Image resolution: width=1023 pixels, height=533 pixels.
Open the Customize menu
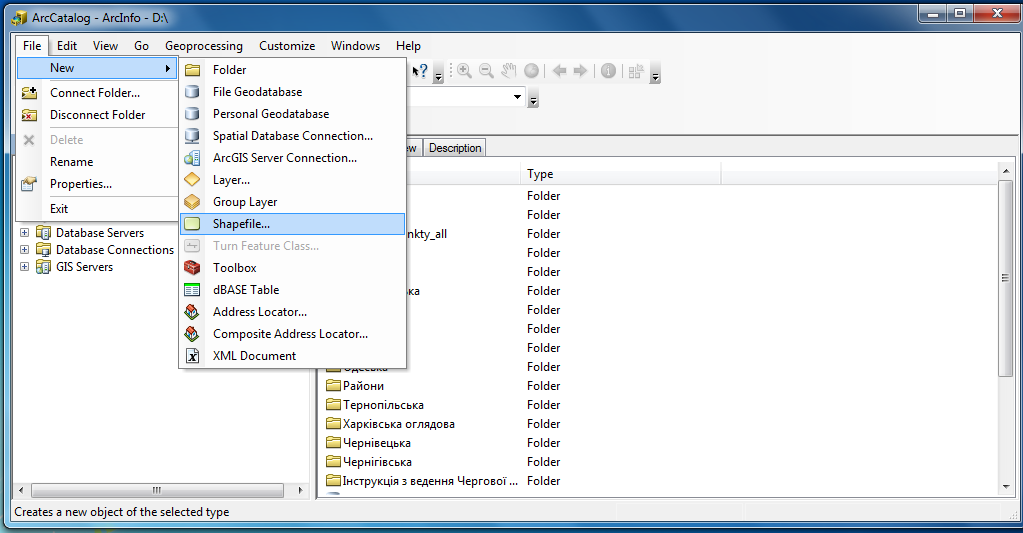pos(287,46)
